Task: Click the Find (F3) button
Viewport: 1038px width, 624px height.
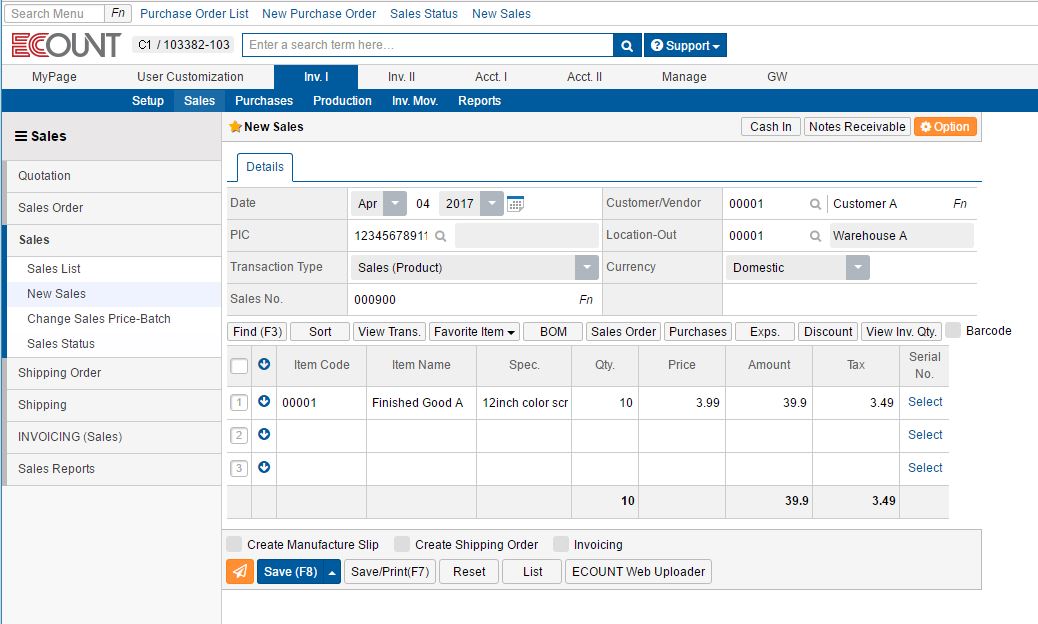Action: [257, 332]
